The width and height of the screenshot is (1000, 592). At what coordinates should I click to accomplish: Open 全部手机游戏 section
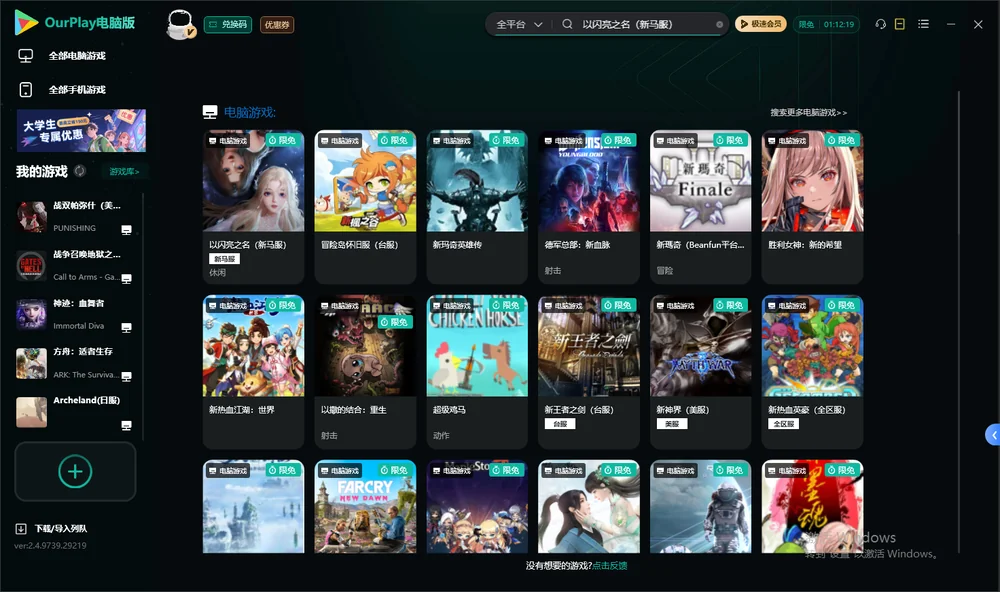coord(62,90)
